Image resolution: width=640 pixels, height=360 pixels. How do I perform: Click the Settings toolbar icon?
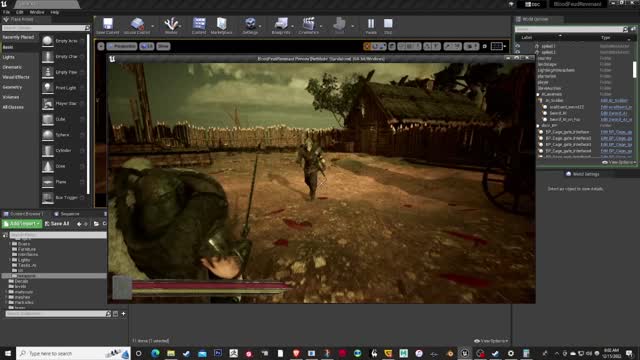[250, 23]
